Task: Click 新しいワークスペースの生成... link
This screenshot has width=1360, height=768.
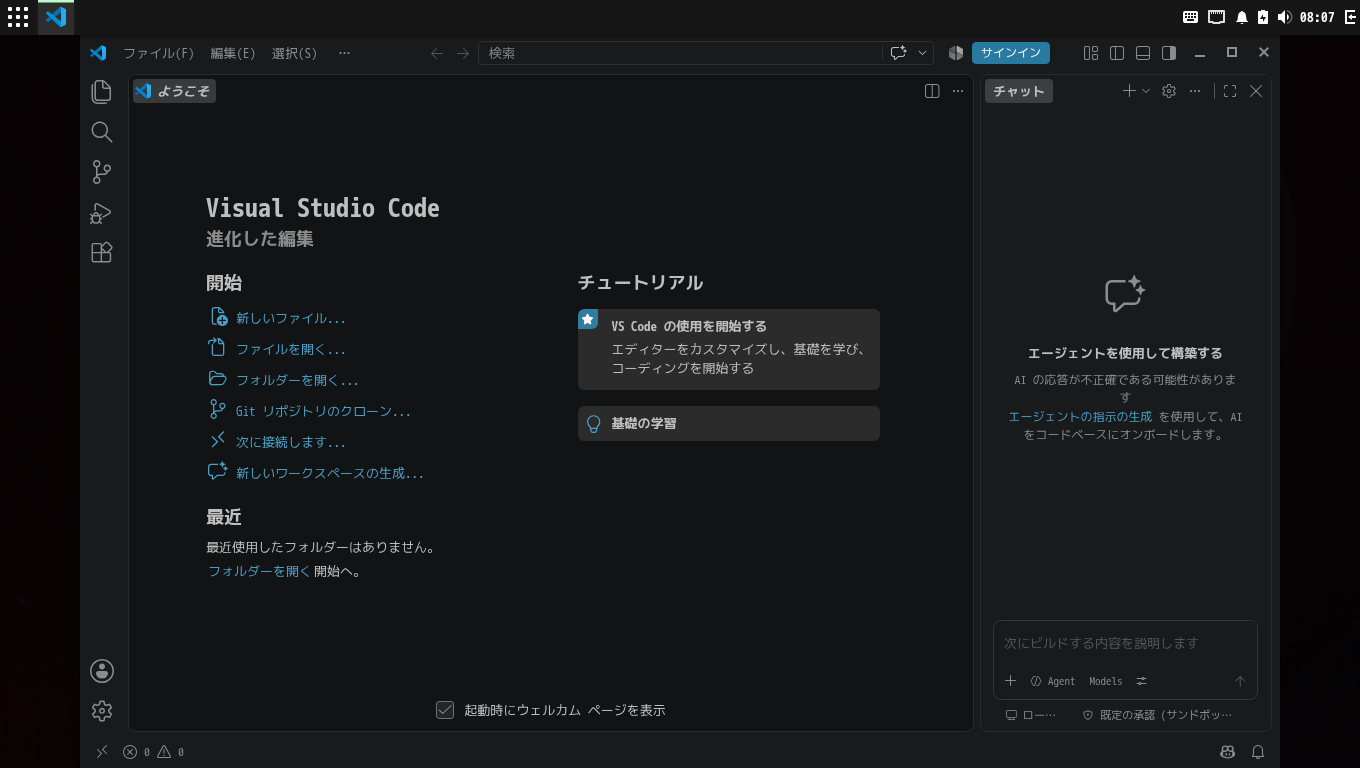Action: coord(329,473)
